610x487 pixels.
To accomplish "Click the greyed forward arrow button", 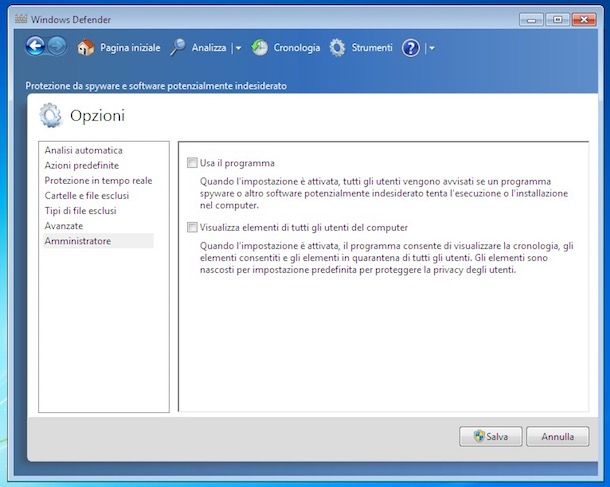I will tap(57, 46).
